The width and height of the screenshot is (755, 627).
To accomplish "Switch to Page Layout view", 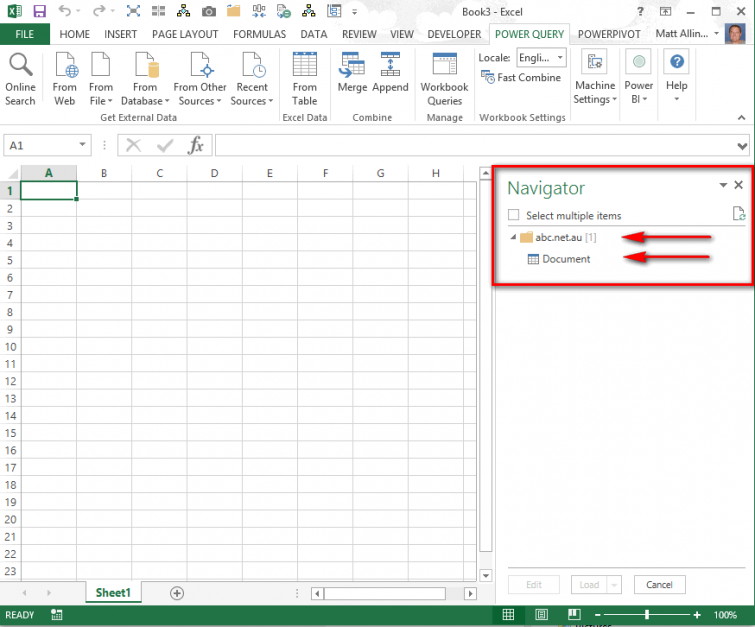I will point(541,614).
